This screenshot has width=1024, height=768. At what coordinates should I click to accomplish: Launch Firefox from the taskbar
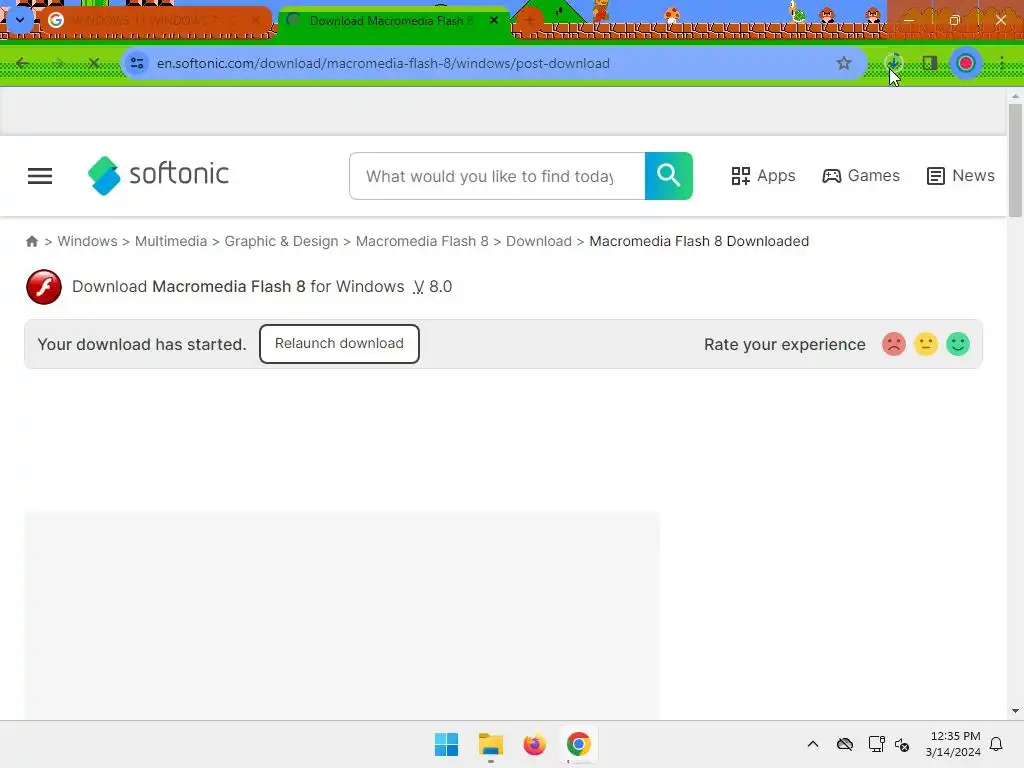(534, 744)
